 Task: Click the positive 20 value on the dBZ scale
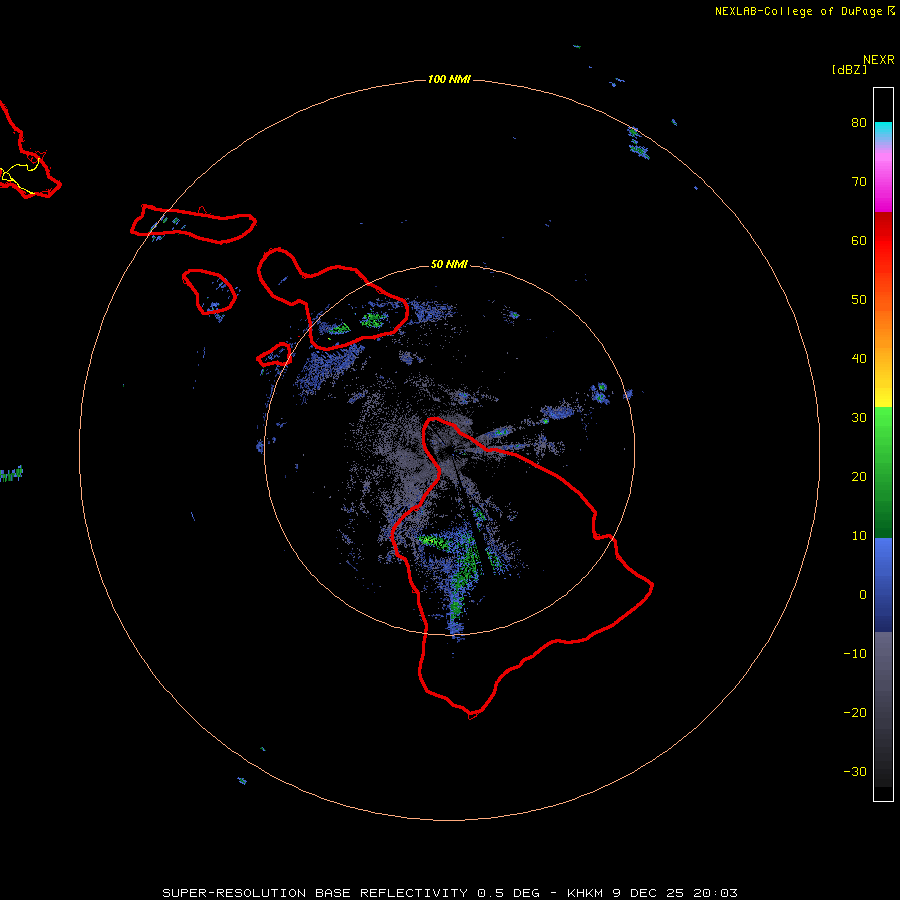(859, 476)
